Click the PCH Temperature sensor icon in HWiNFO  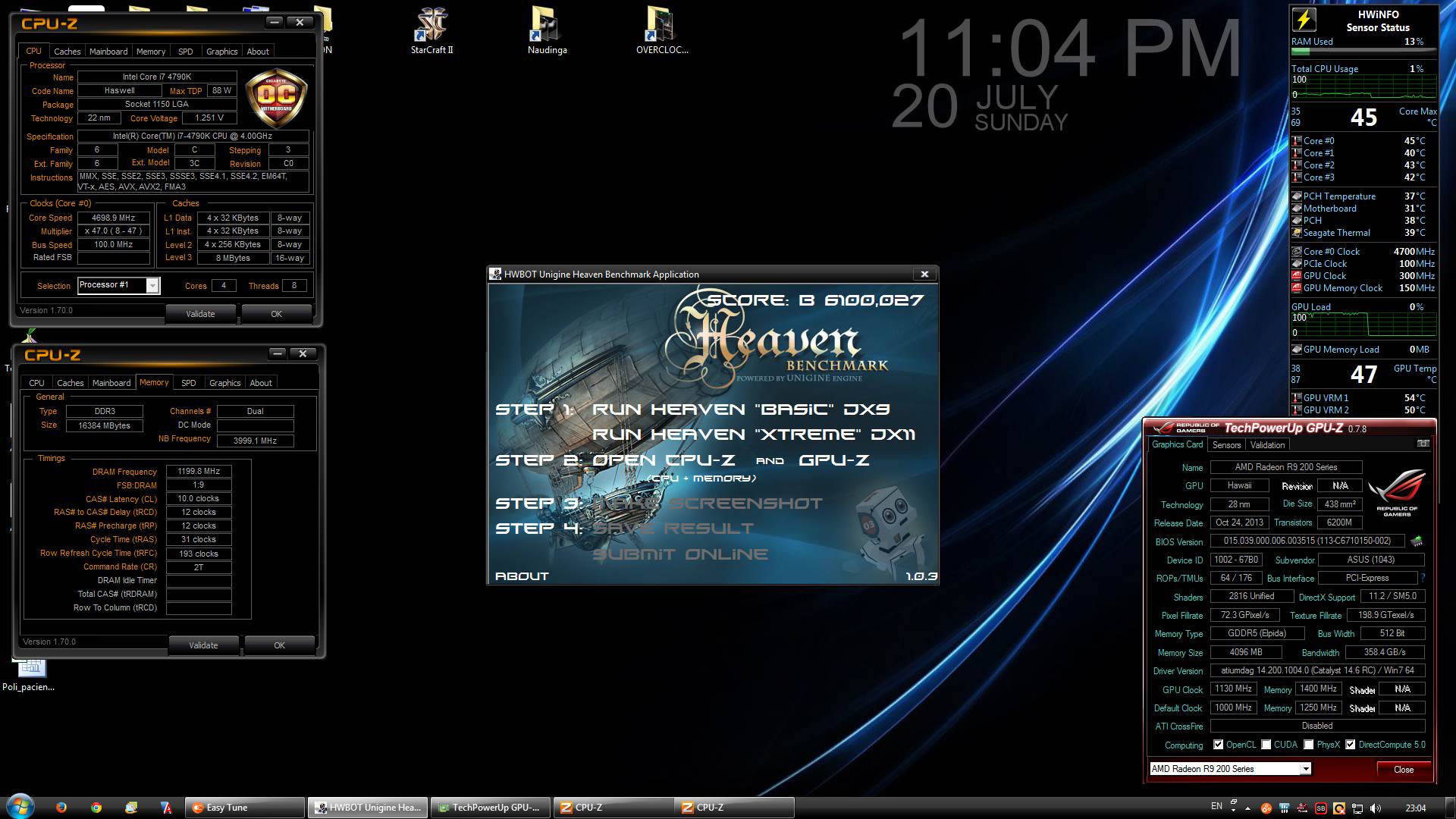point(1297,196)
